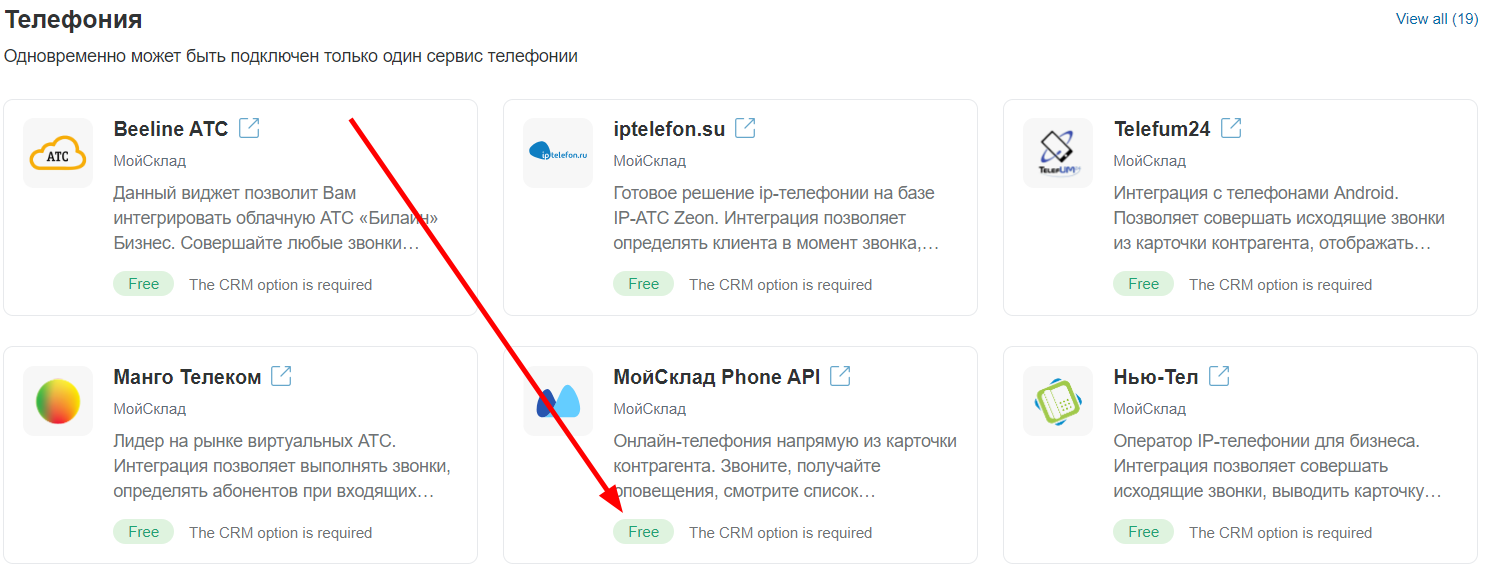Open the Beeline ATC title
Viewport: 1497px width, 585px height.
coord(171,129)
